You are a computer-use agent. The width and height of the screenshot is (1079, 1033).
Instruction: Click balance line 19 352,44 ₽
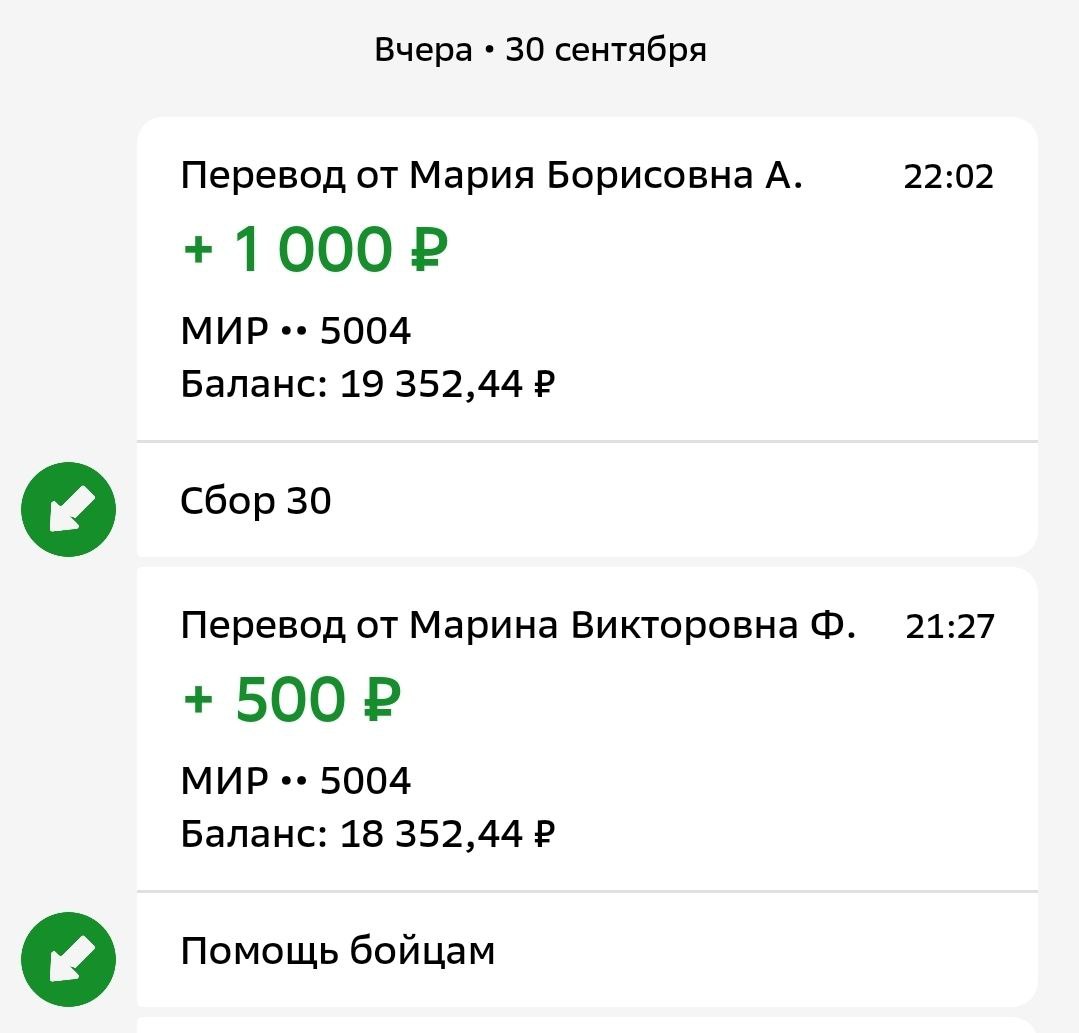coord(367,384)
